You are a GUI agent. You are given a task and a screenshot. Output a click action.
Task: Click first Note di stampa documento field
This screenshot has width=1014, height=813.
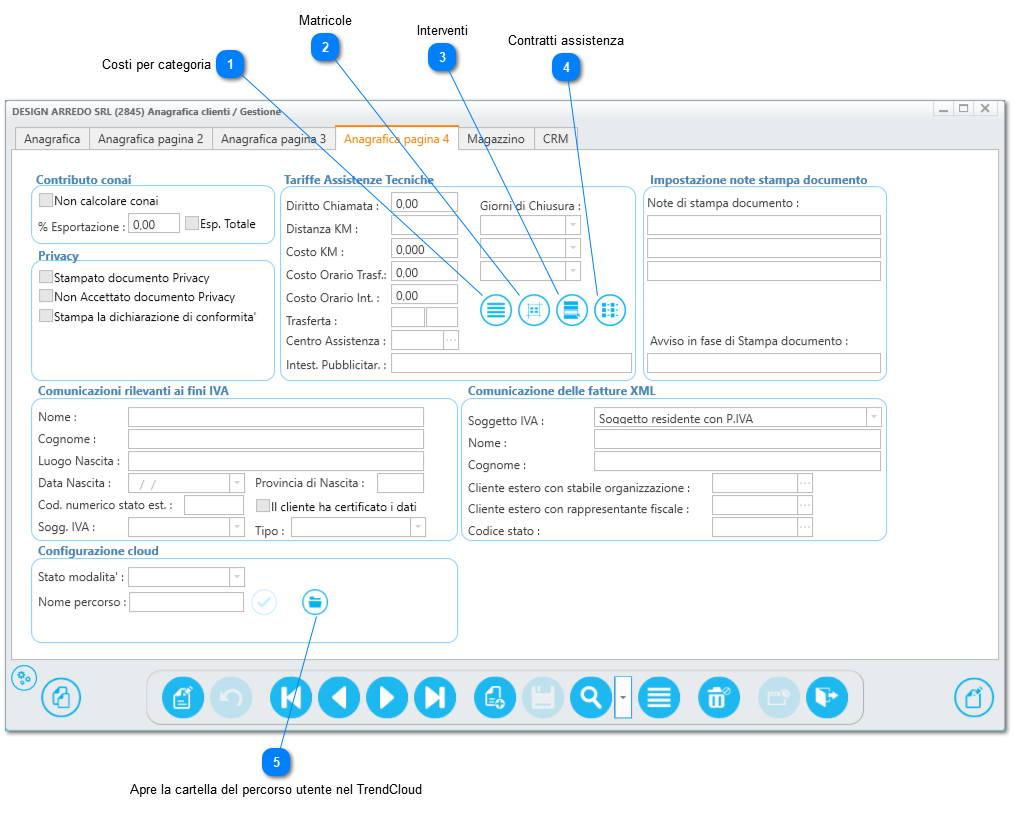[764, 225]
